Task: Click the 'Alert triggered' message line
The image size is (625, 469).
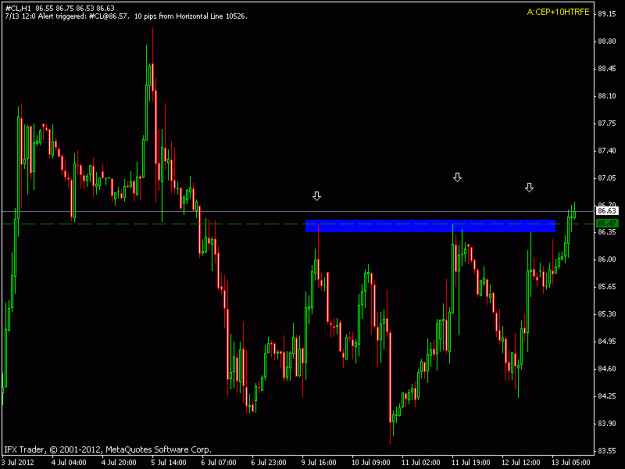Action: point(126,16)
